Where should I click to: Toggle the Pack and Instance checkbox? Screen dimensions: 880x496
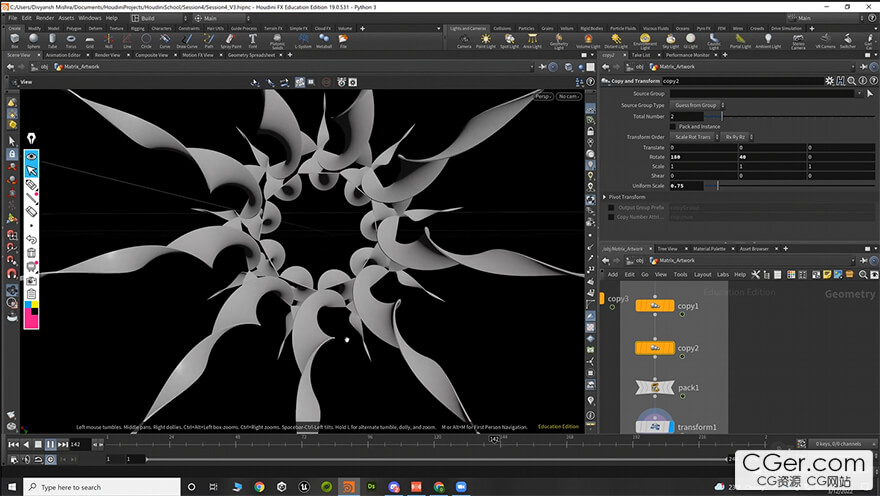pyautogui.click(x=673, y=126)
